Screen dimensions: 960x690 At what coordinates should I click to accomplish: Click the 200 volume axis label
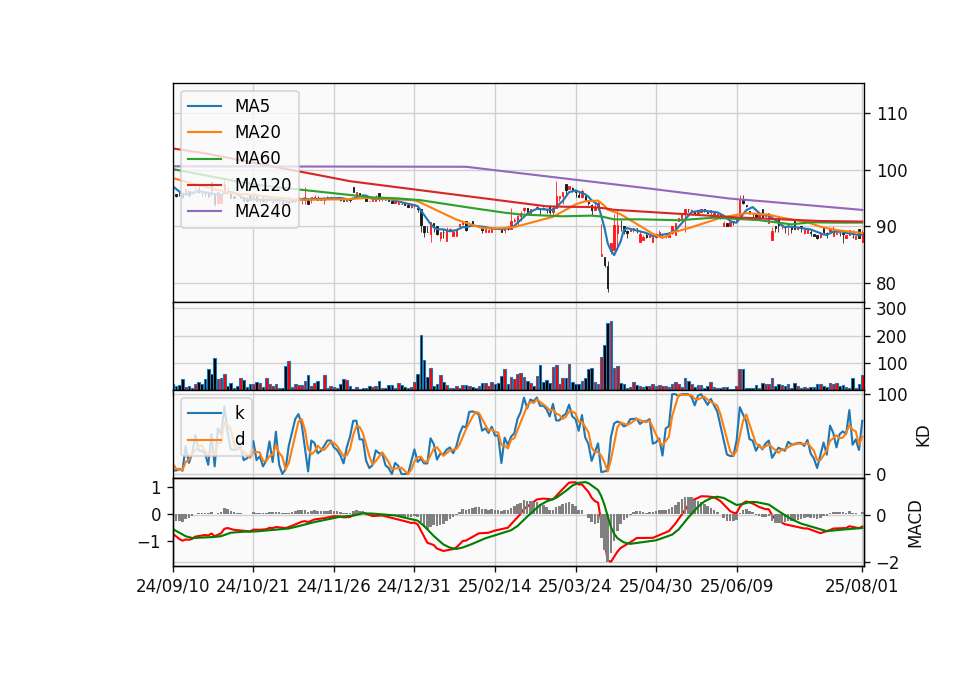(x=891, y=337)
